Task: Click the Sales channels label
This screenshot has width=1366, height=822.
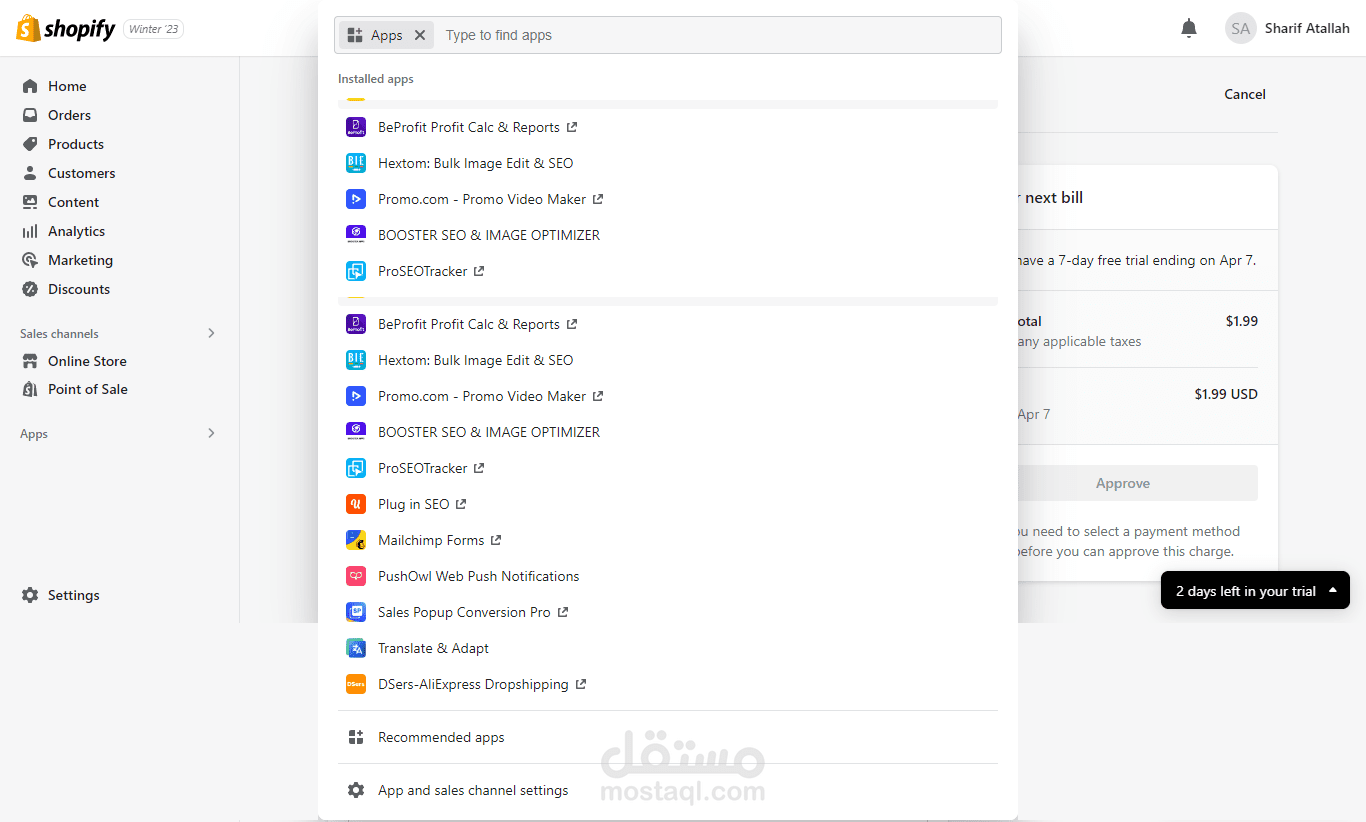Action: pos(59,334)
